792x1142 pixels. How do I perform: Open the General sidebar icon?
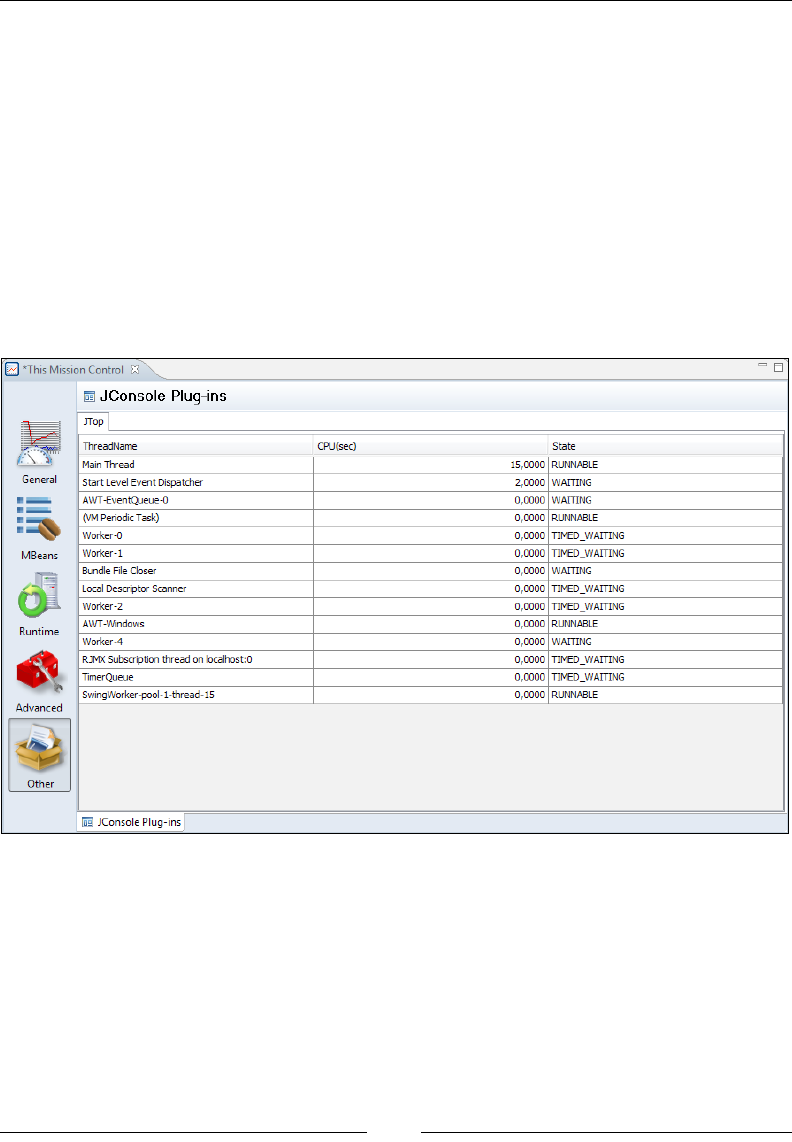pyautogui.click(x=39, y=452)
